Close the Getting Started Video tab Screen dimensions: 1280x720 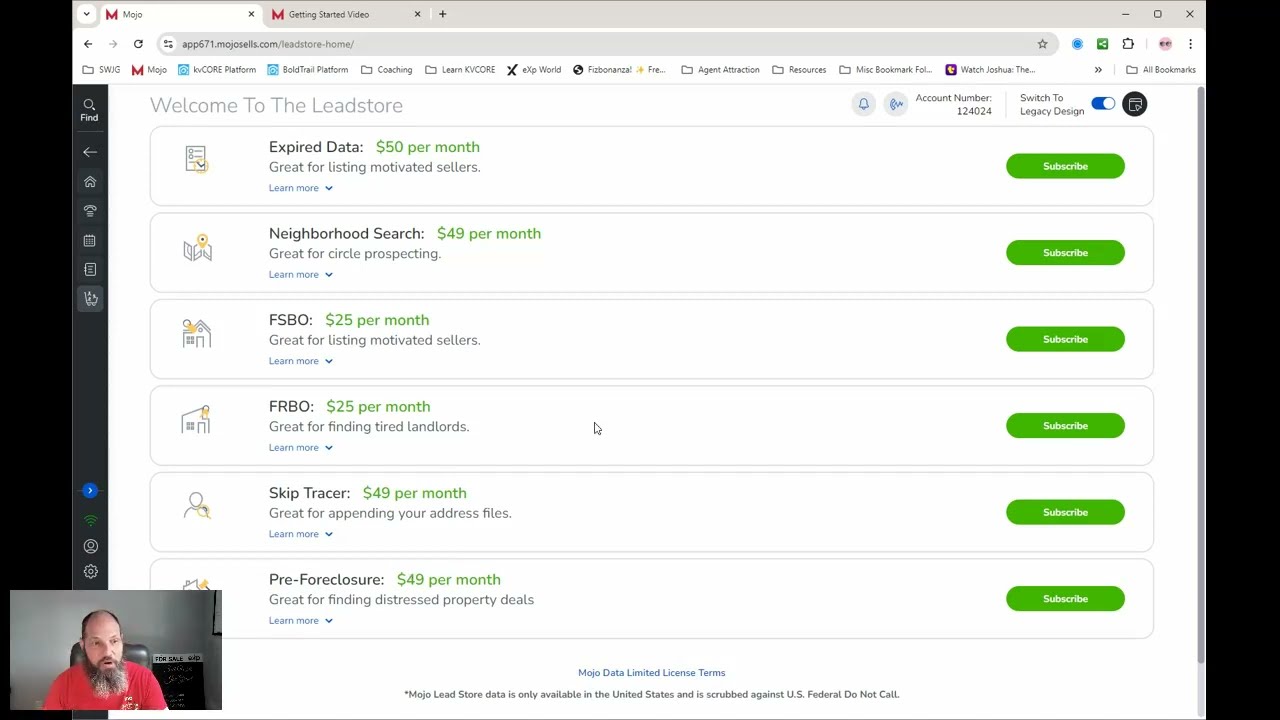click(417, 14)
